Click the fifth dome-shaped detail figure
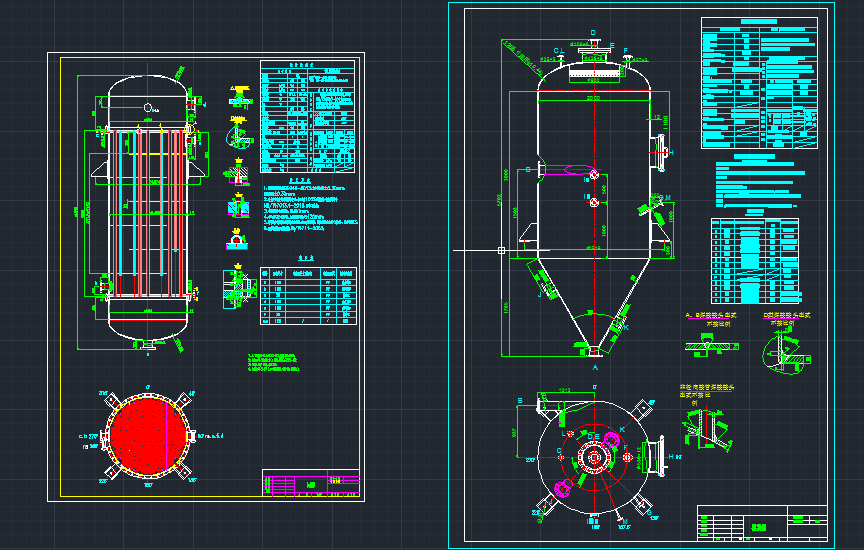Viewport: 864px width, 550px height. coord(237,239)
